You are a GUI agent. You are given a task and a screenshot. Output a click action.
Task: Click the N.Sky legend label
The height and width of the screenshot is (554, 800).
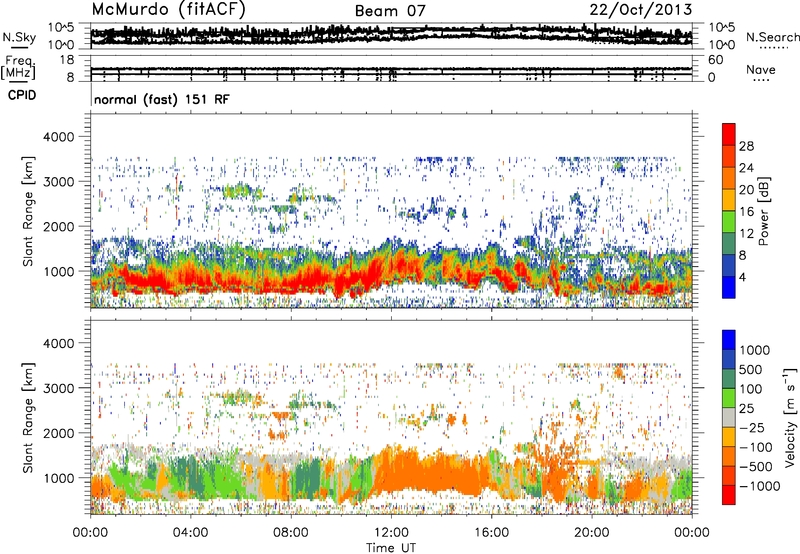pos(19,37)
